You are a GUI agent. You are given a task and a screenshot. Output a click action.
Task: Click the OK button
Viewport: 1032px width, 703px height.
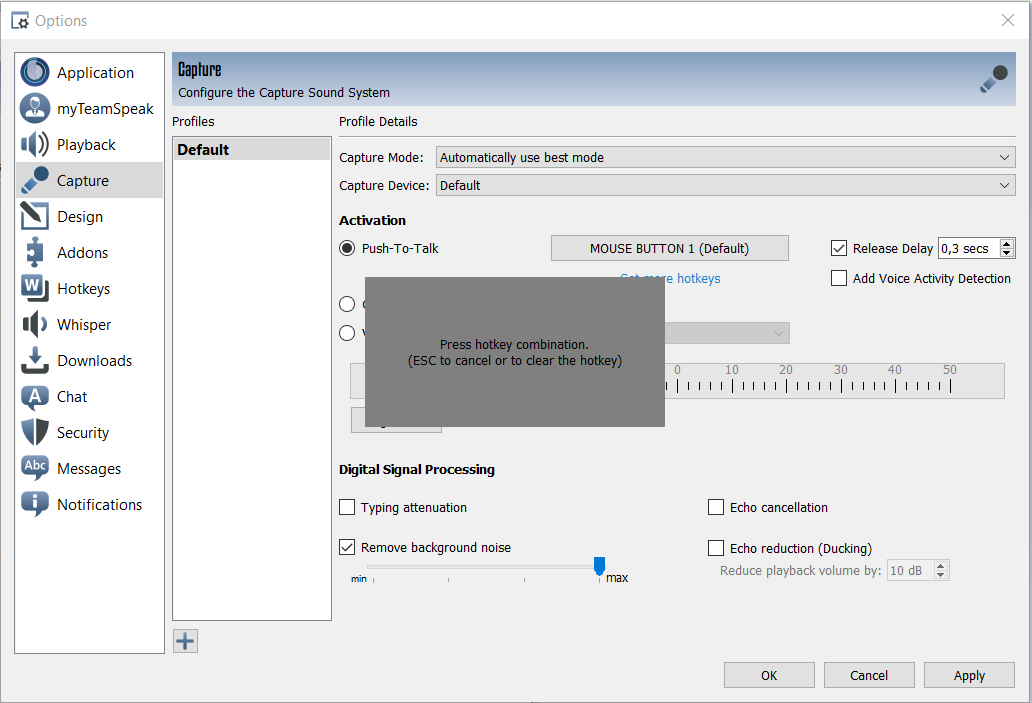pos(769,675)
